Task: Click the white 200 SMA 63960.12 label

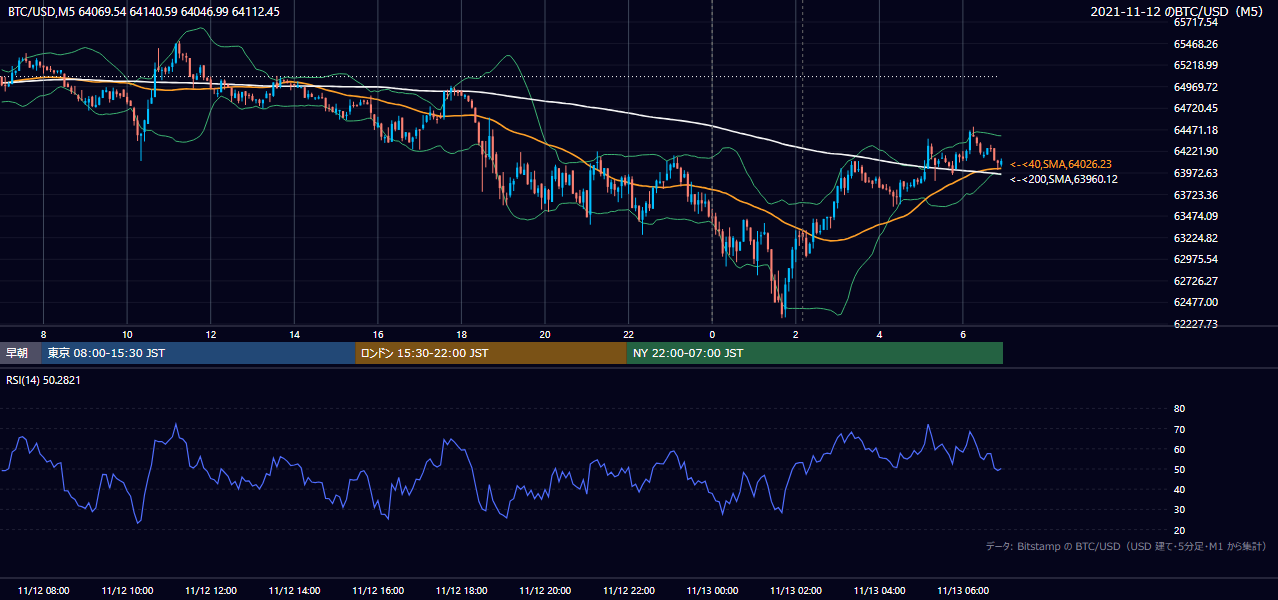Action: (x=1064, y=179)
